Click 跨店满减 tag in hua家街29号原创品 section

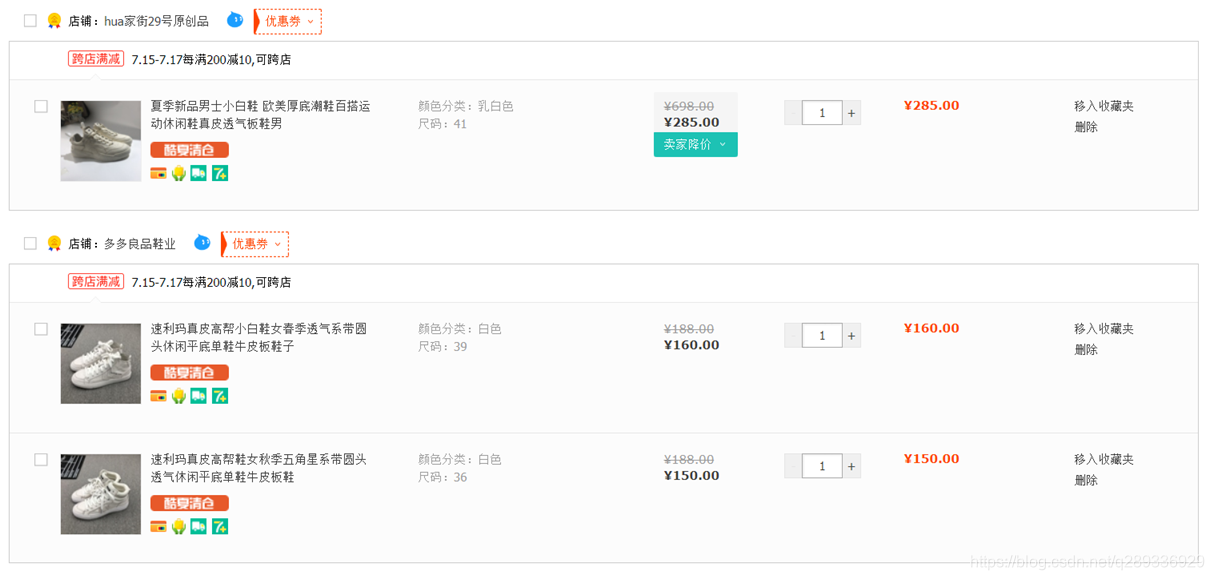click(96, 59)
